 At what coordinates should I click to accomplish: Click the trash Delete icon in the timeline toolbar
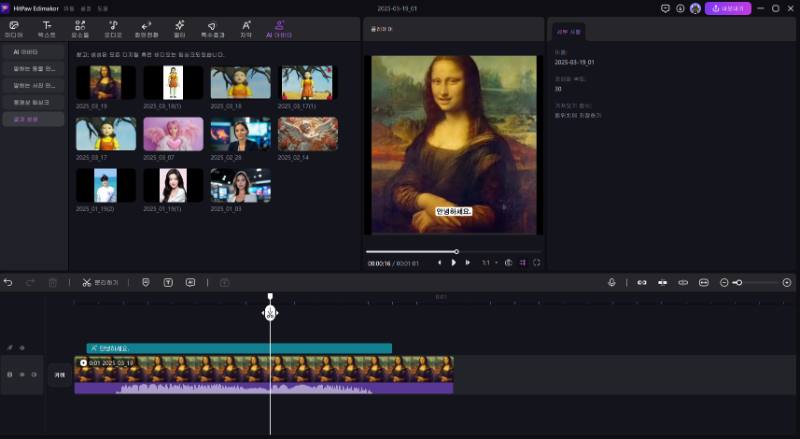point(53,282)
